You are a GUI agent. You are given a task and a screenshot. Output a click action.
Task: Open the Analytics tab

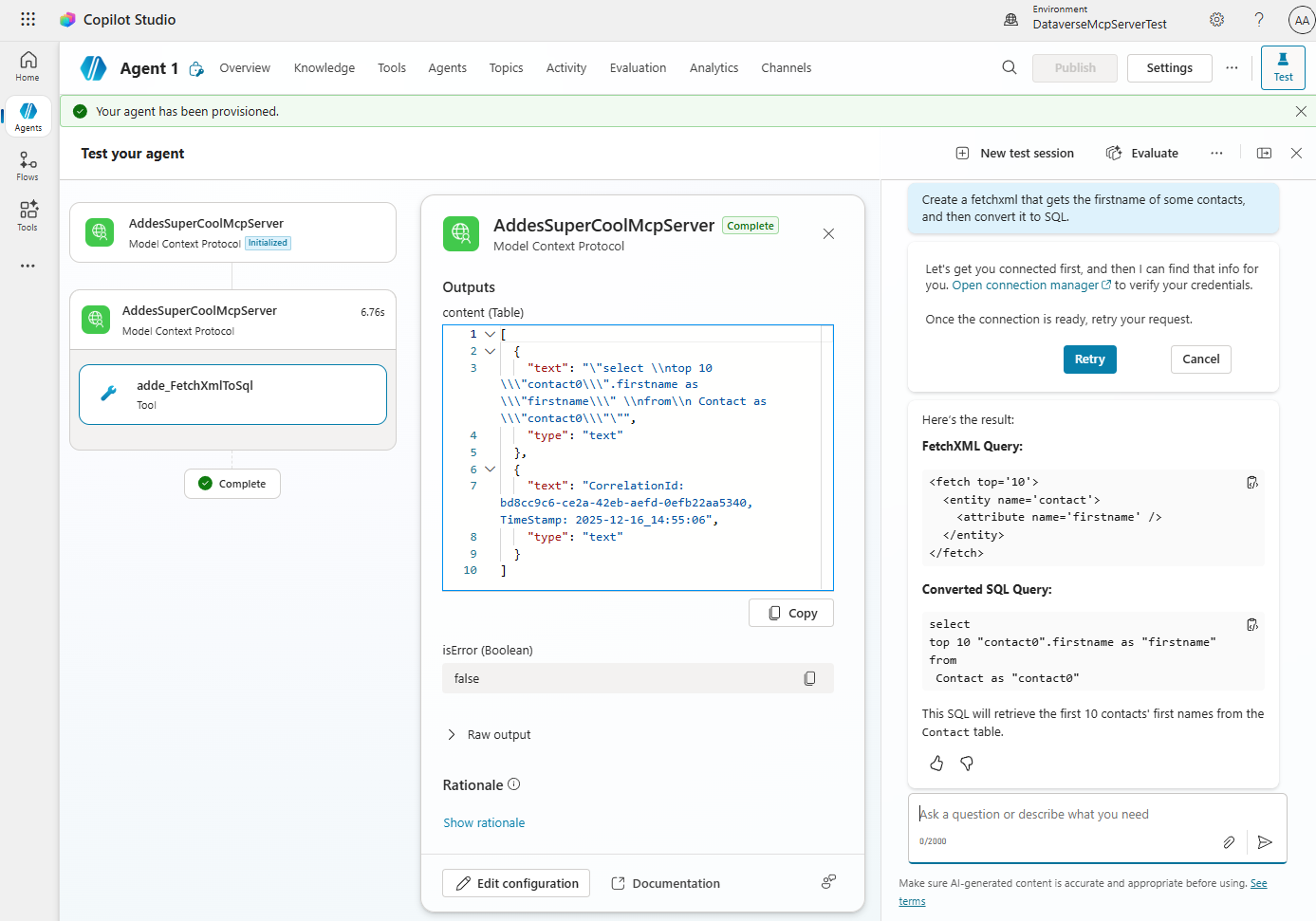coord(714,68)
